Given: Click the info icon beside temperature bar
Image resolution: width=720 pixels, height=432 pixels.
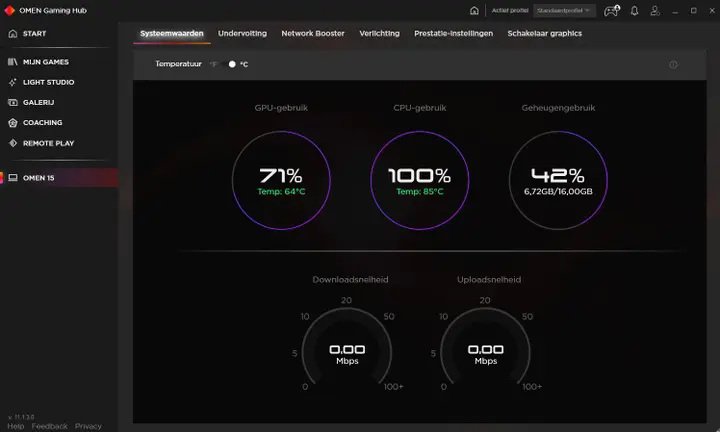Looking at the screenshot, I should click(673, 65).
